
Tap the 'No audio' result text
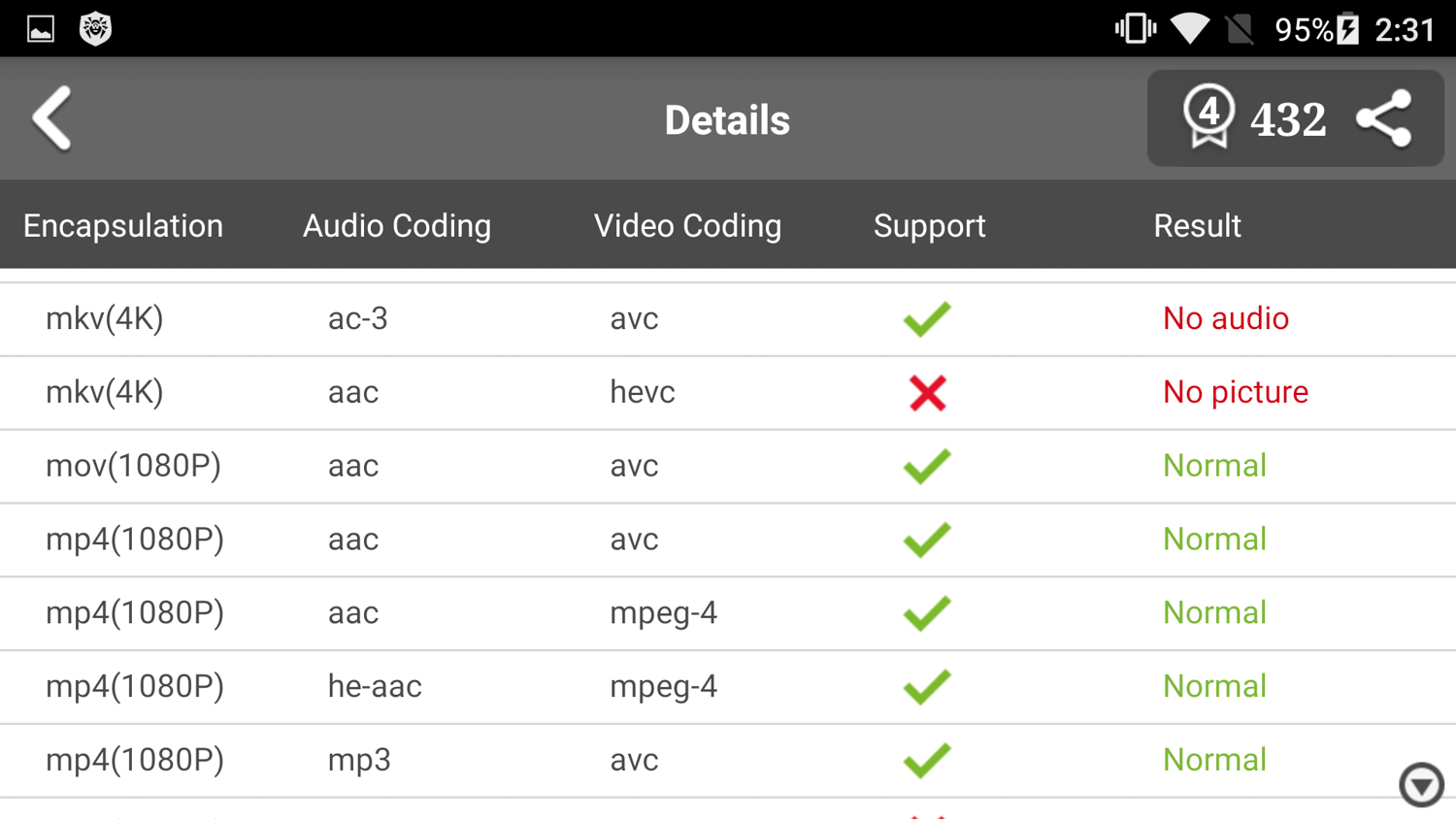coord(1225,319)
